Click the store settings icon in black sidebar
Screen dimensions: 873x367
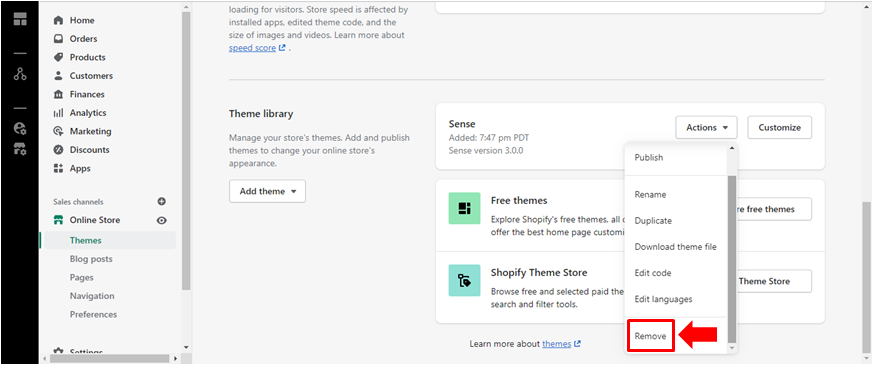point(20,149)
